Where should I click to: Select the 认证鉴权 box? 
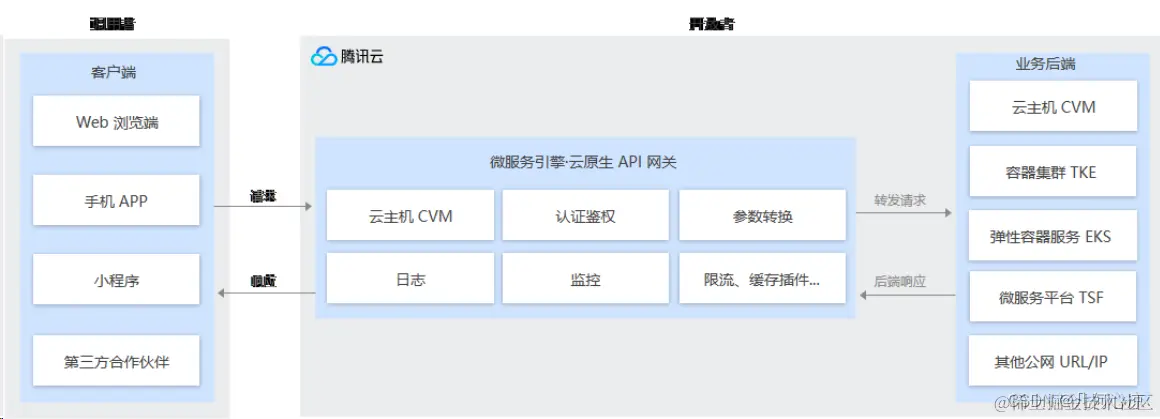586,215
